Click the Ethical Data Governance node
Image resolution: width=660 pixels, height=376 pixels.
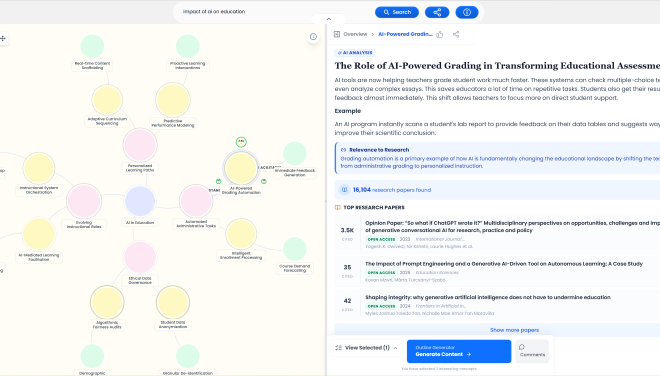[140, 257]
